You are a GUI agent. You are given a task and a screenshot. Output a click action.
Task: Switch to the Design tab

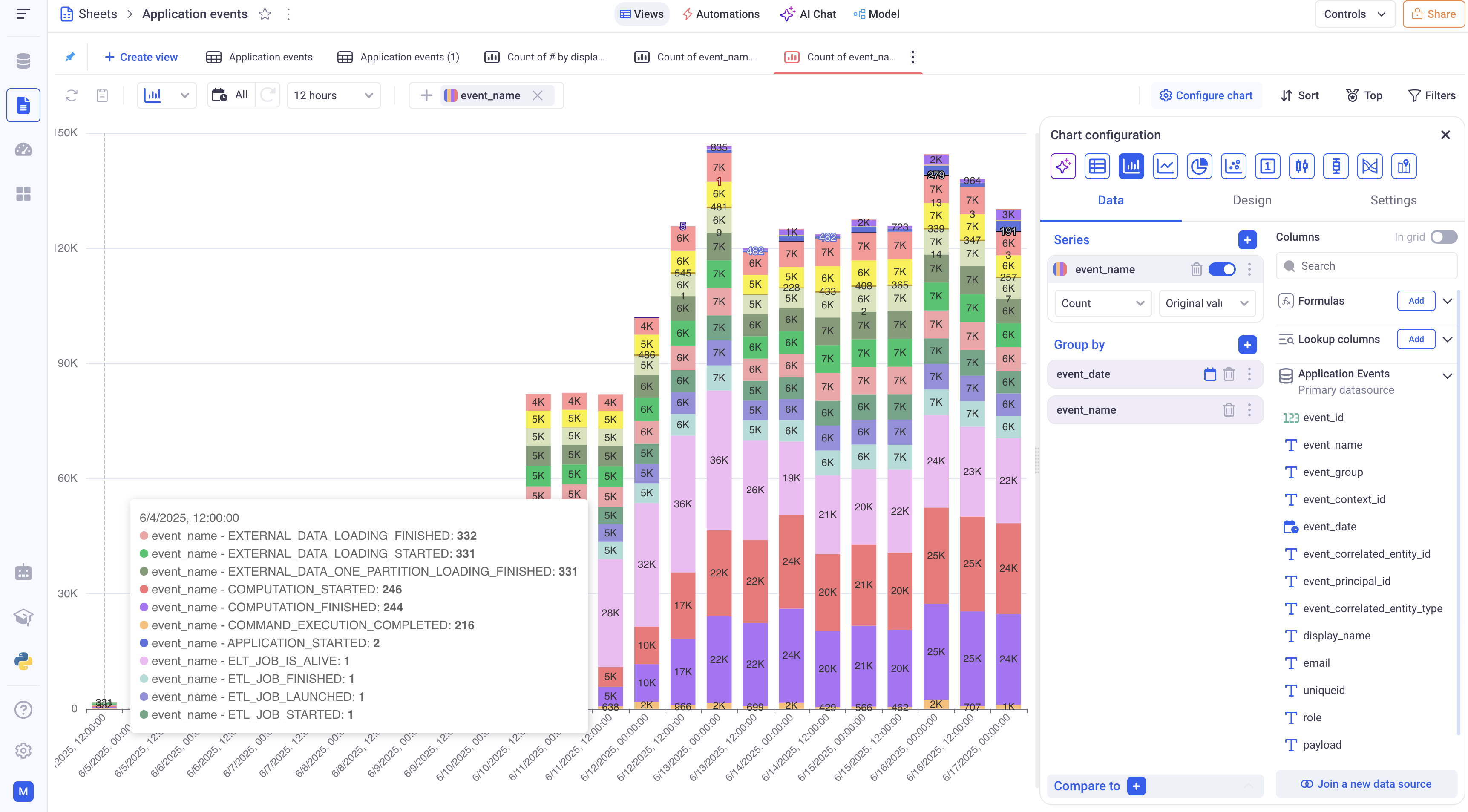[1252, 201]
